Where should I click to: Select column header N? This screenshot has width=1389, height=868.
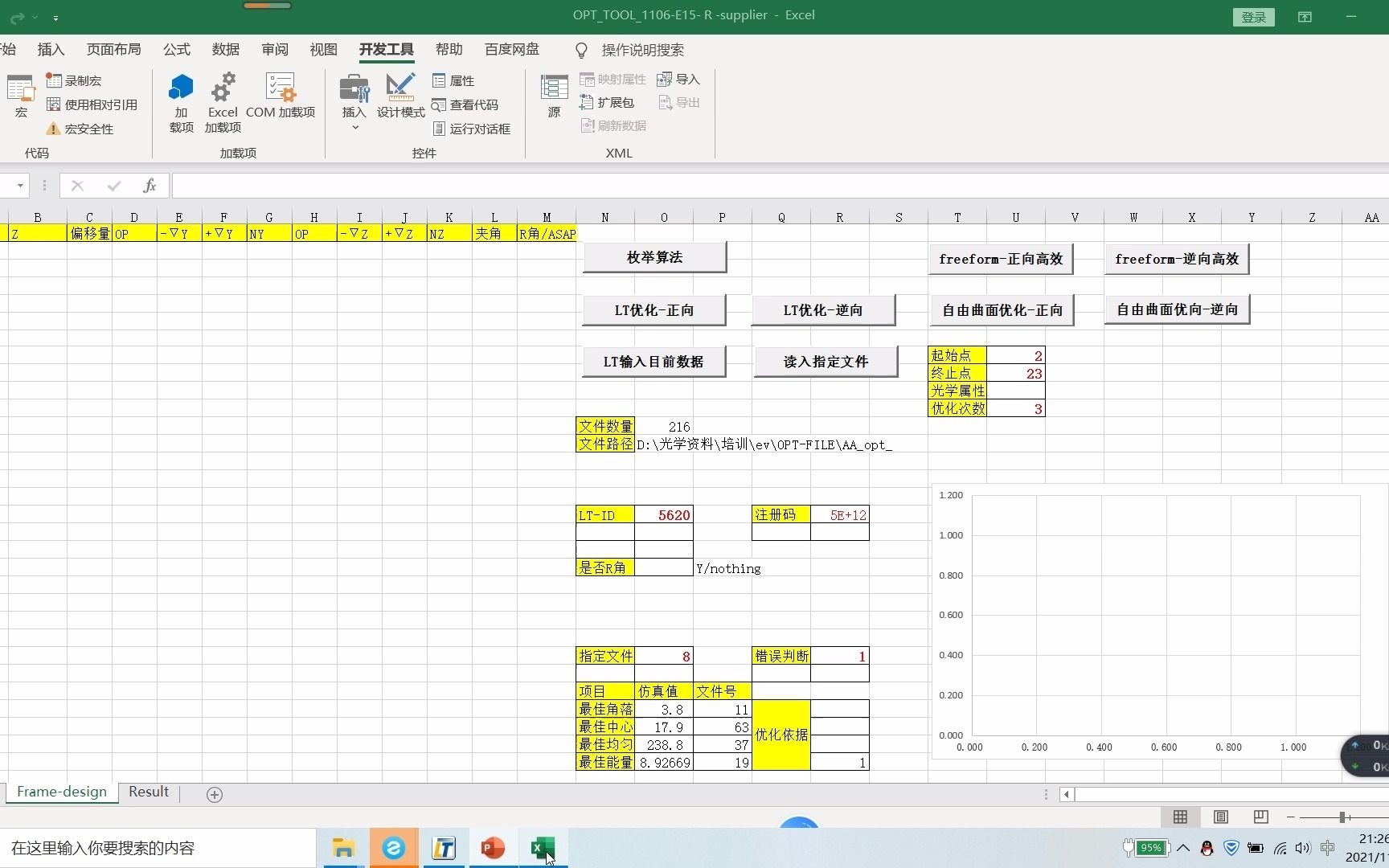point(605,217)
